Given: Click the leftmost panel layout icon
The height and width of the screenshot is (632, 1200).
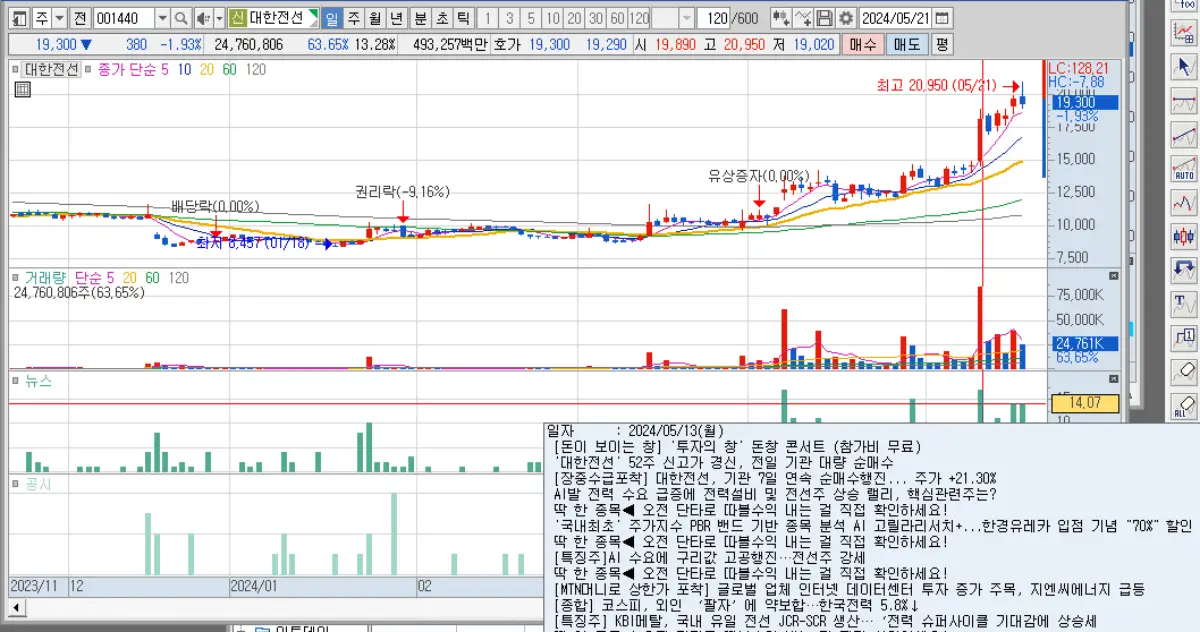Looking at the screenshot, I should pos(19,19).
